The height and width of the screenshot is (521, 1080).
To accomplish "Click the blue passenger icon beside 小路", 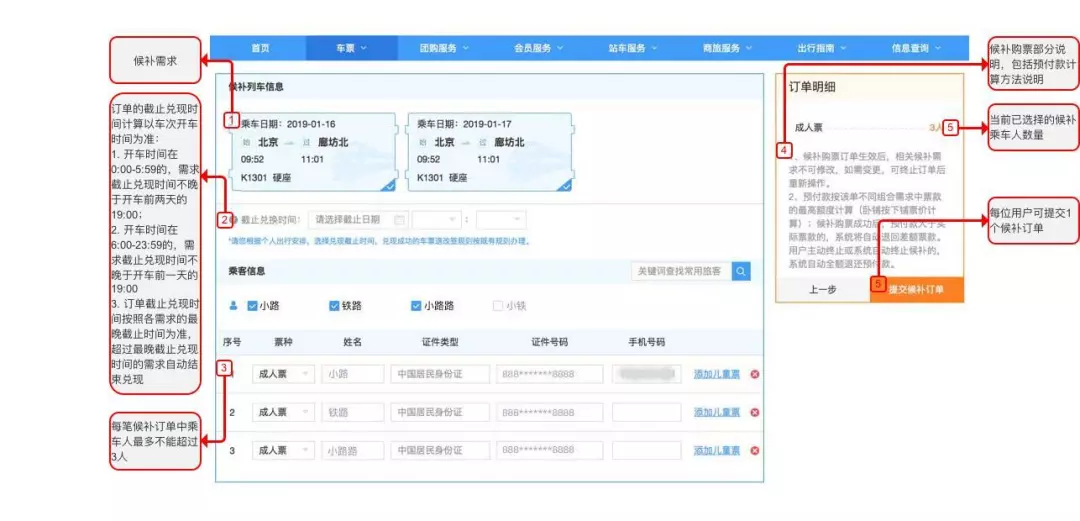I will pyautogui.click(x=234, y=306).
